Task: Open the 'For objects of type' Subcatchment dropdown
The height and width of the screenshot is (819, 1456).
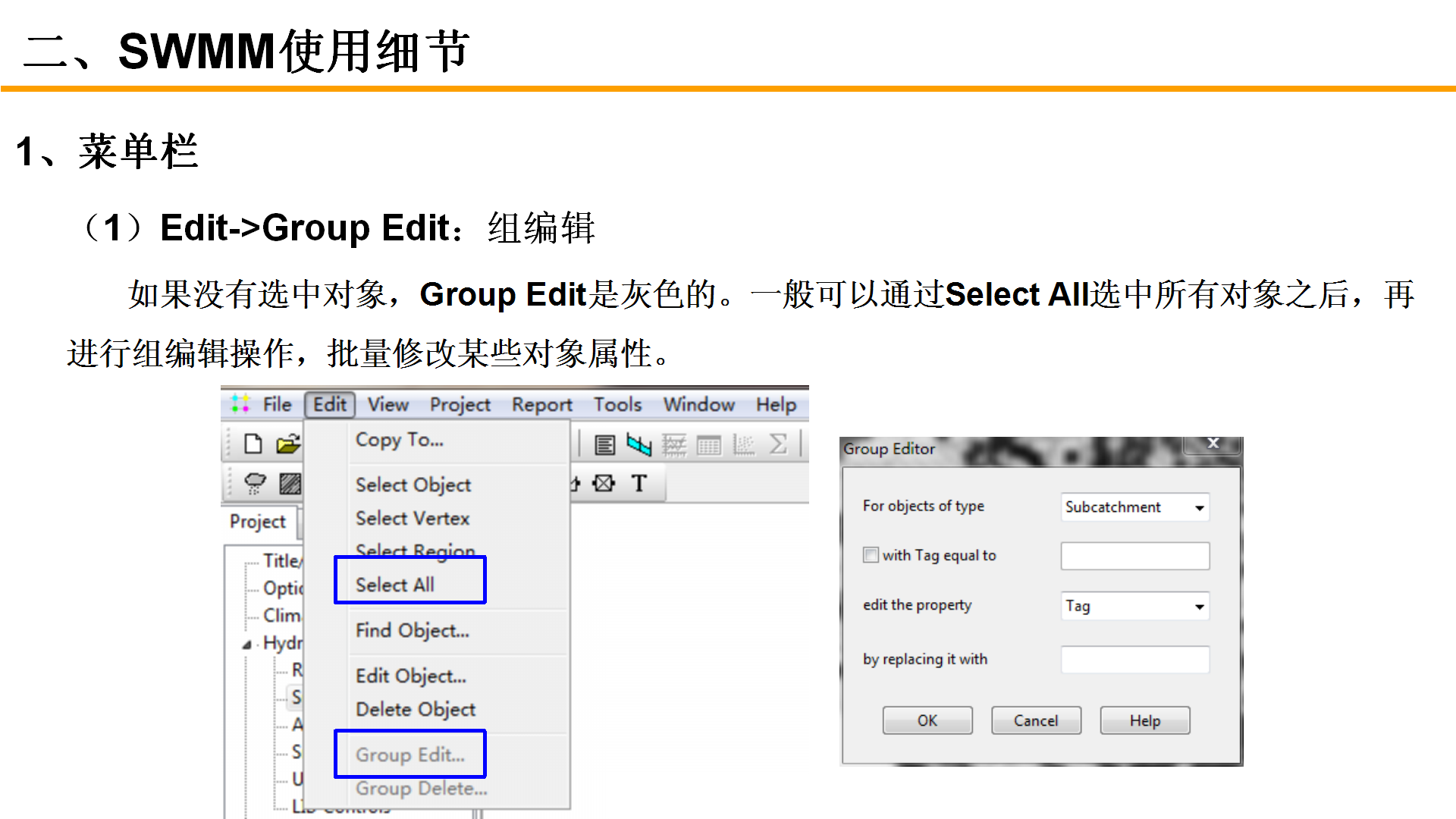Action: [x=1199, y=507]
